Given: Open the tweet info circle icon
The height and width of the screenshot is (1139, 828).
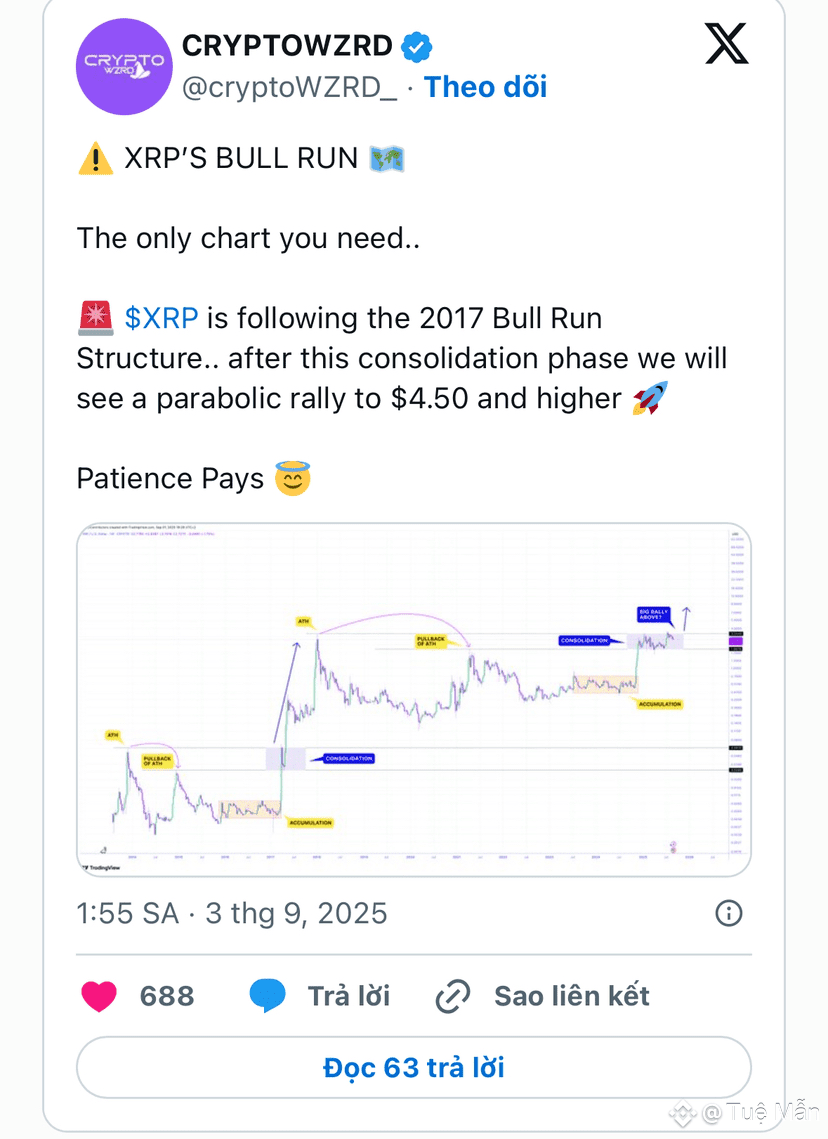Looking at the screenshot, I should coord(728,913).
